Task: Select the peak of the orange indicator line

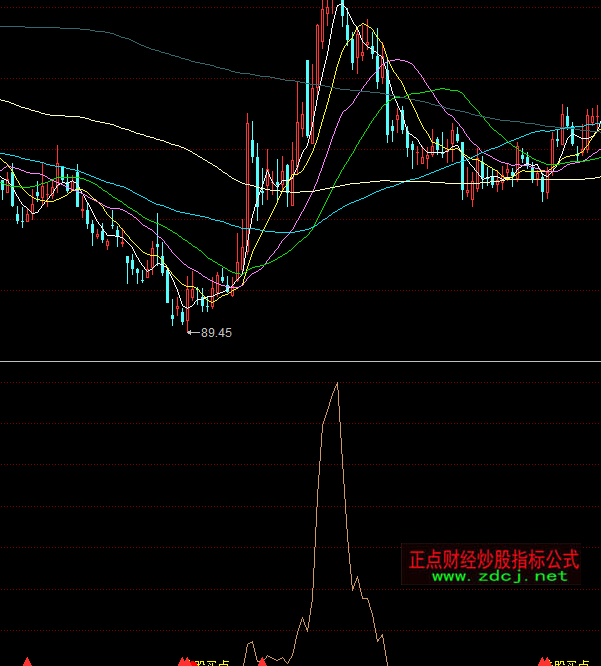Action: point(337,383)
